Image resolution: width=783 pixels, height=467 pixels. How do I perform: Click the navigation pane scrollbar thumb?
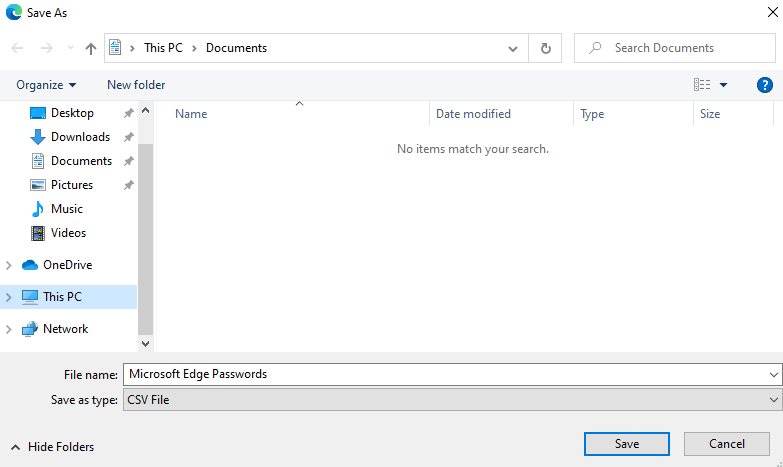tap(145, 239)
